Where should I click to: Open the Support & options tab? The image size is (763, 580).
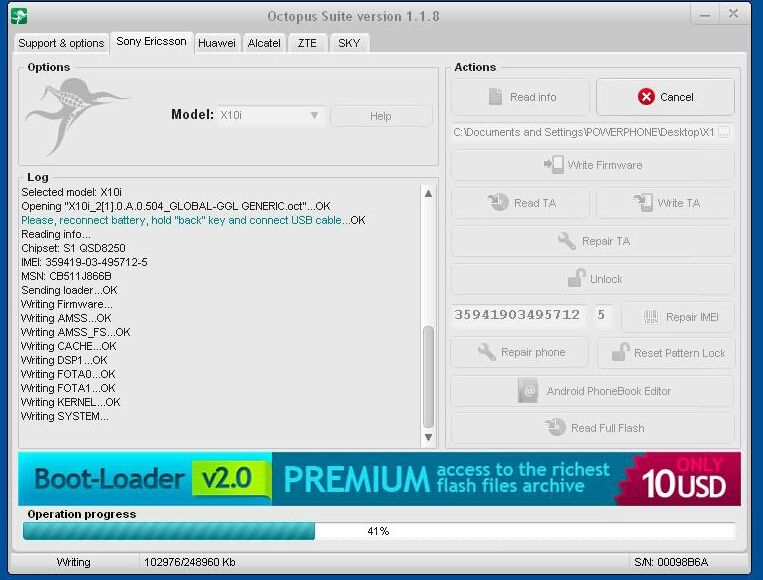(x=61, y=43)
